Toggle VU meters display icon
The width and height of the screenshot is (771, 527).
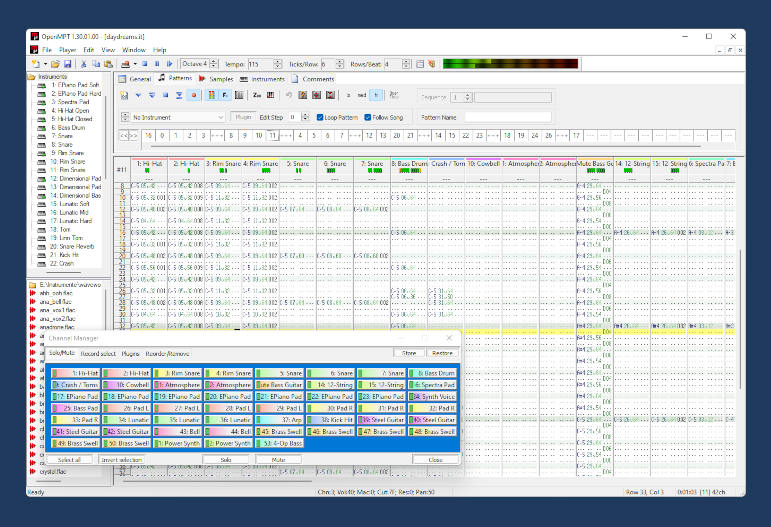click(211, 95)
